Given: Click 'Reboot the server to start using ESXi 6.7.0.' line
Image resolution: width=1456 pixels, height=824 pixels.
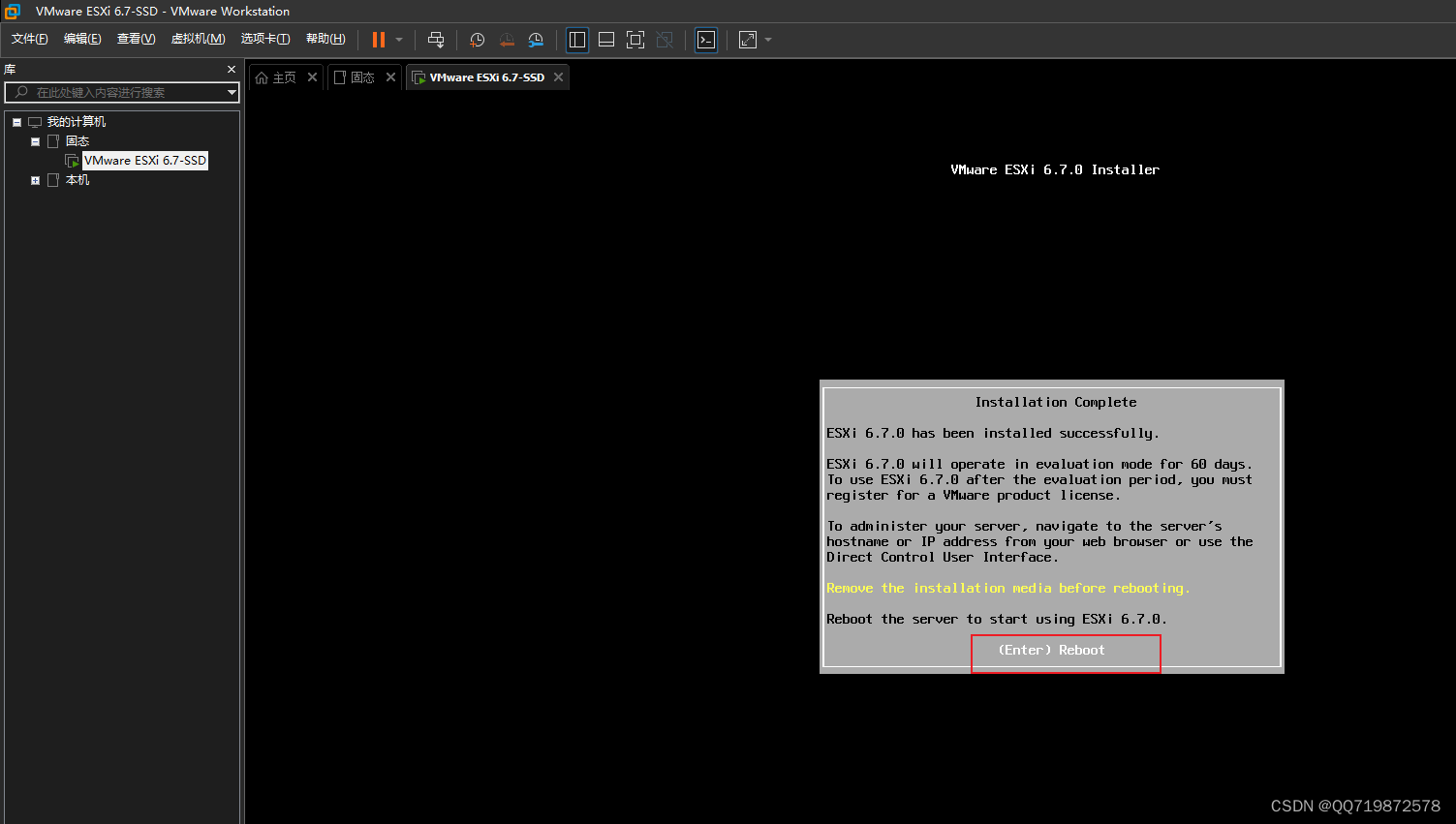Looking at the screenshot, I should coord(997,620).
